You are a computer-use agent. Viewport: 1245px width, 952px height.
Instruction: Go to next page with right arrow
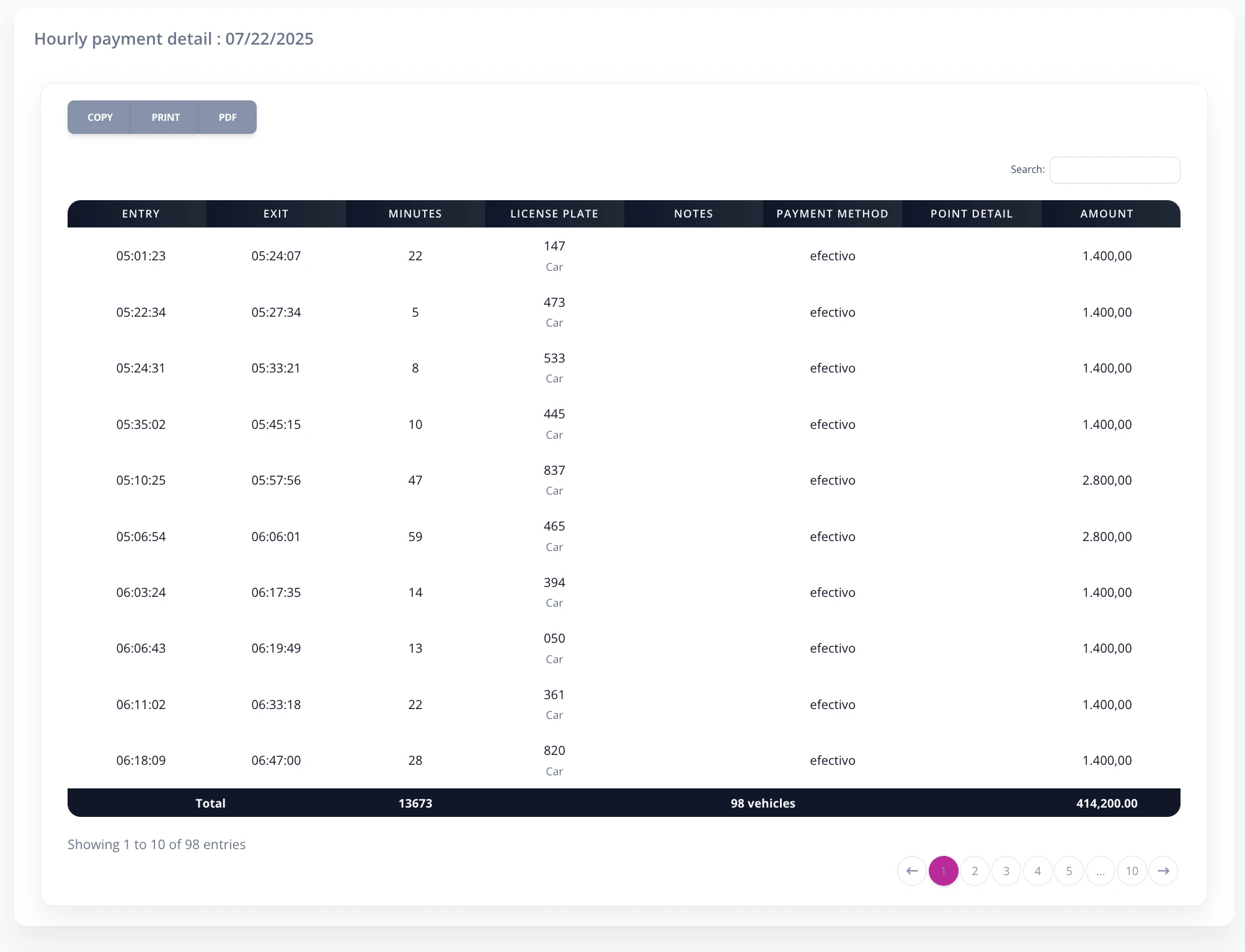[1163, 871]
